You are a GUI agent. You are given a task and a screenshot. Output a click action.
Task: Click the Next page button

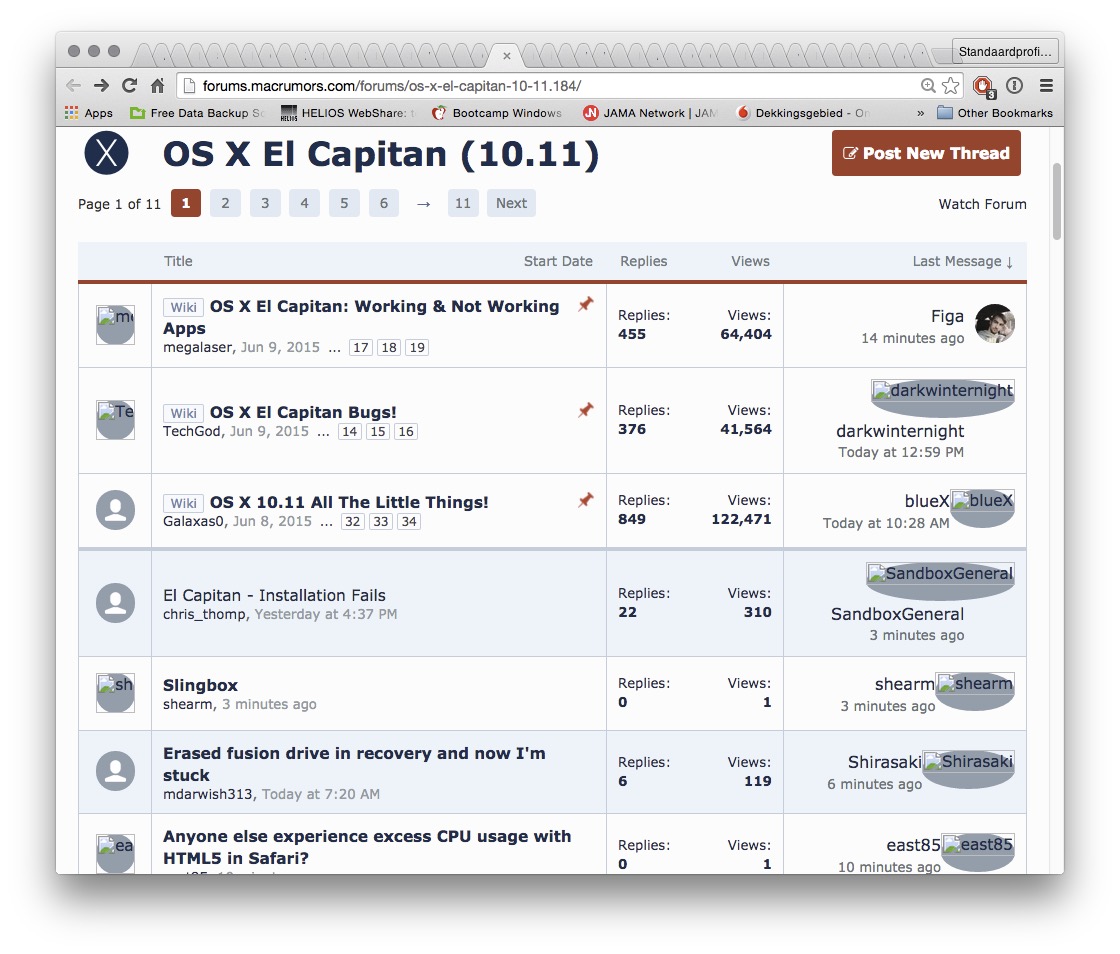pyautogui.click(x=511, y=204)
